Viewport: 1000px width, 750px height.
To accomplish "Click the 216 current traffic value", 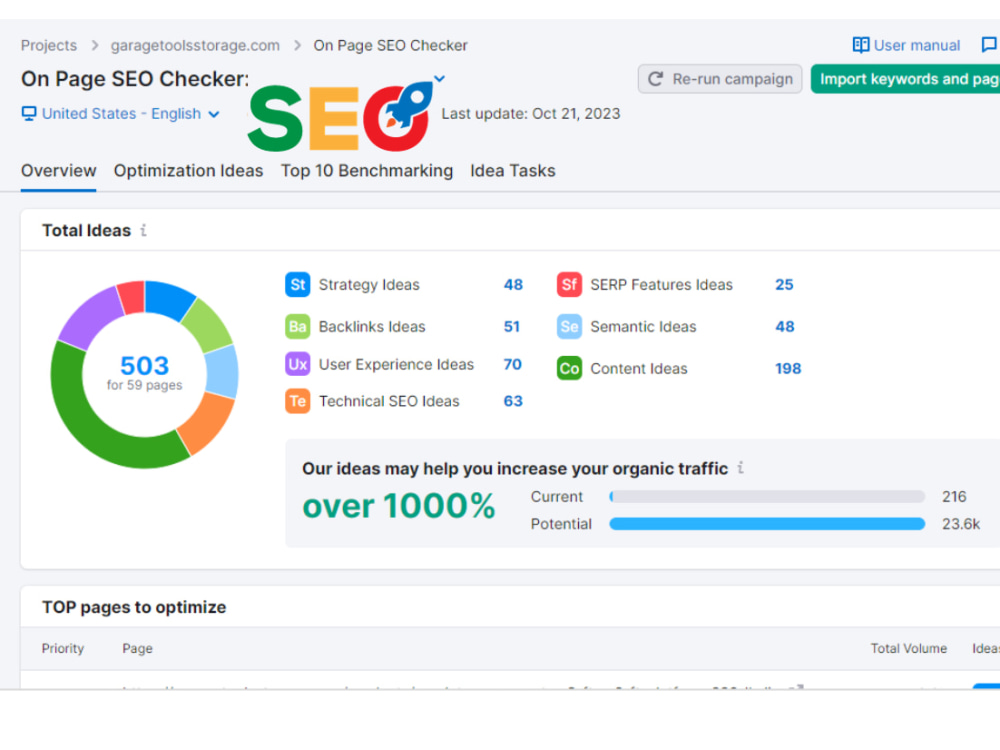I will pos(954,497).
